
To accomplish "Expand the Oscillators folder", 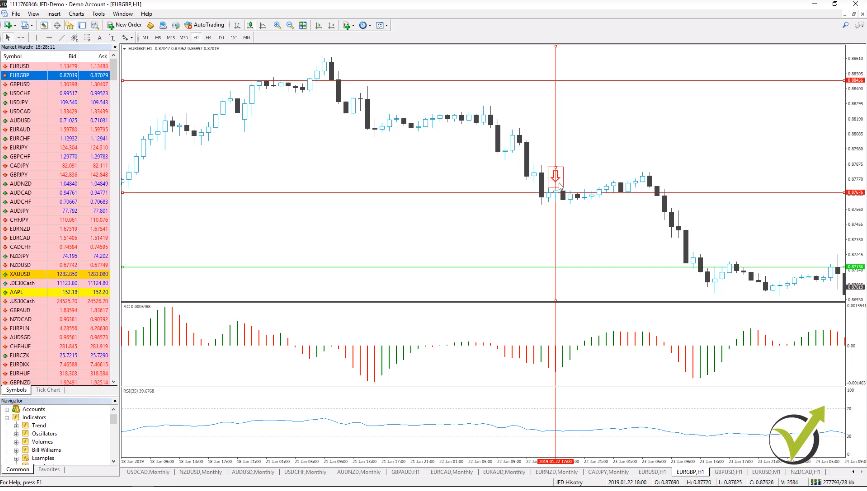I will click(x=16, y=434).
